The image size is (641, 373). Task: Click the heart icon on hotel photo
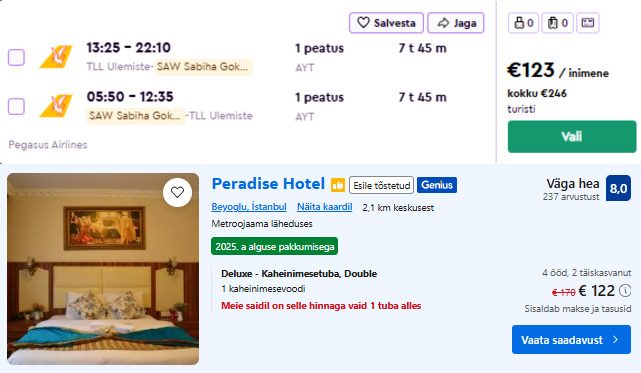[177, 192]
